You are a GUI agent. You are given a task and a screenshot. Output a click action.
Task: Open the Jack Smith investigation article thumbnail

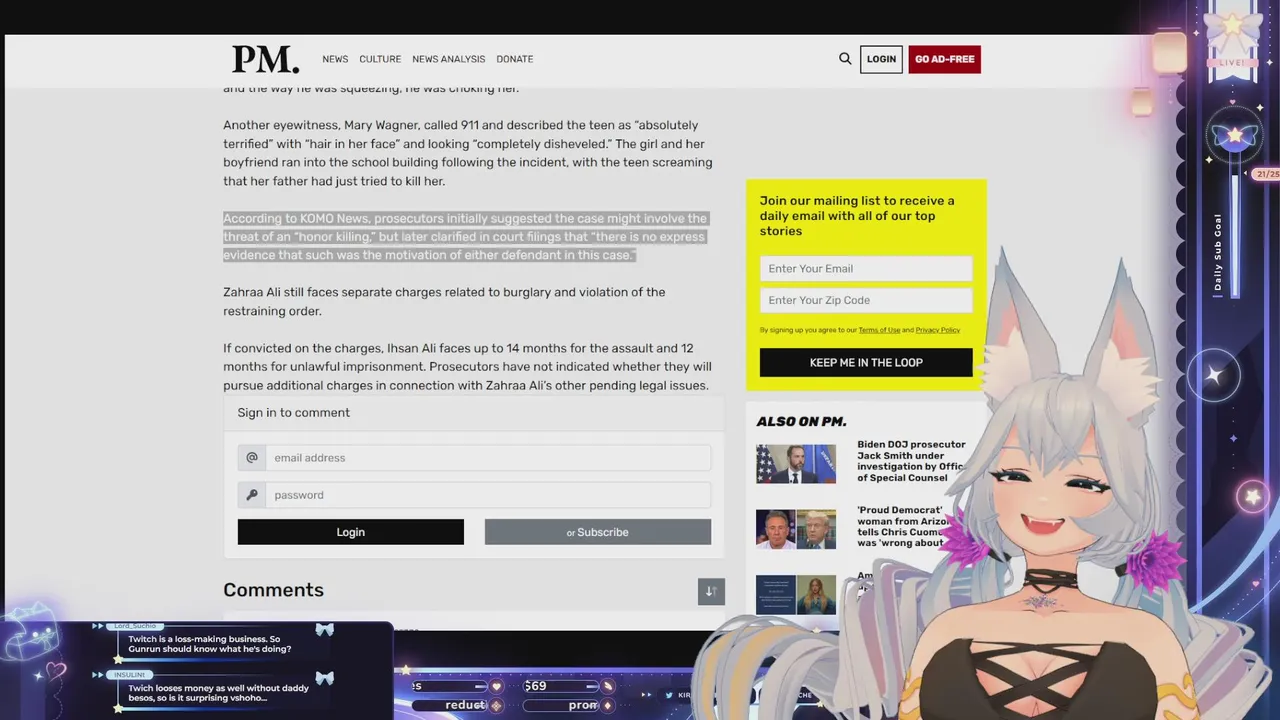(x=796, y=464)
